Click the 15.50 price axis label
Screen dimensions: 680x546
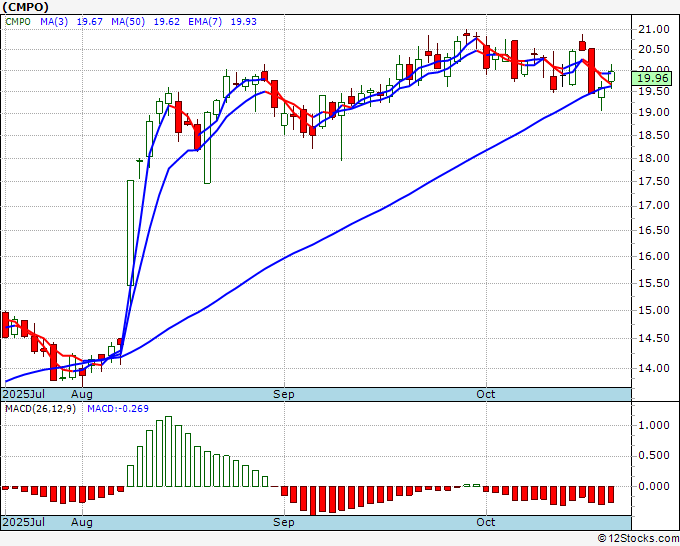[x=654, y=283]
